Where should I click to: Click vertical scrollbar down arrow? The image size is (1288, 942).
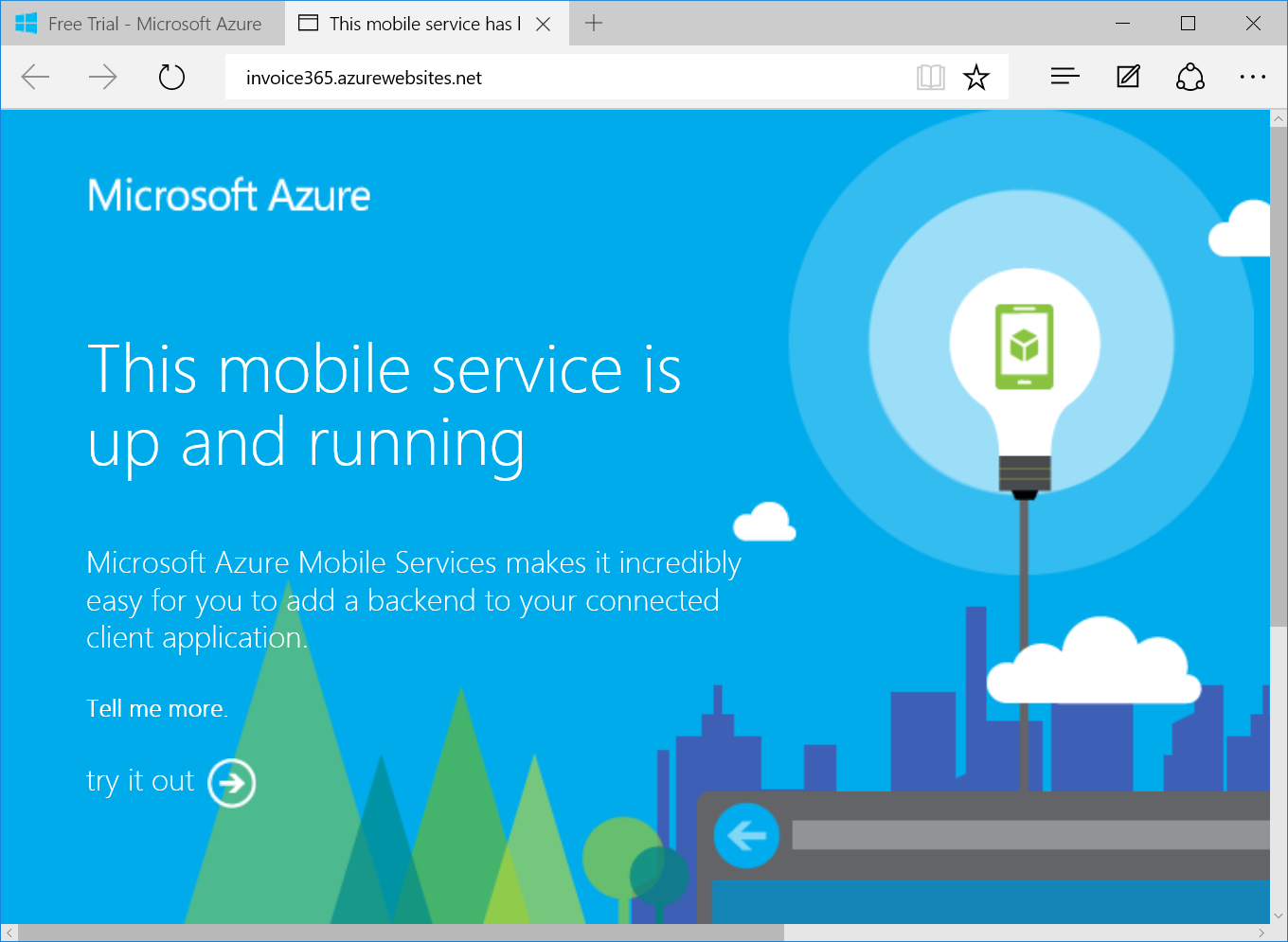(x=1279, y=915)
